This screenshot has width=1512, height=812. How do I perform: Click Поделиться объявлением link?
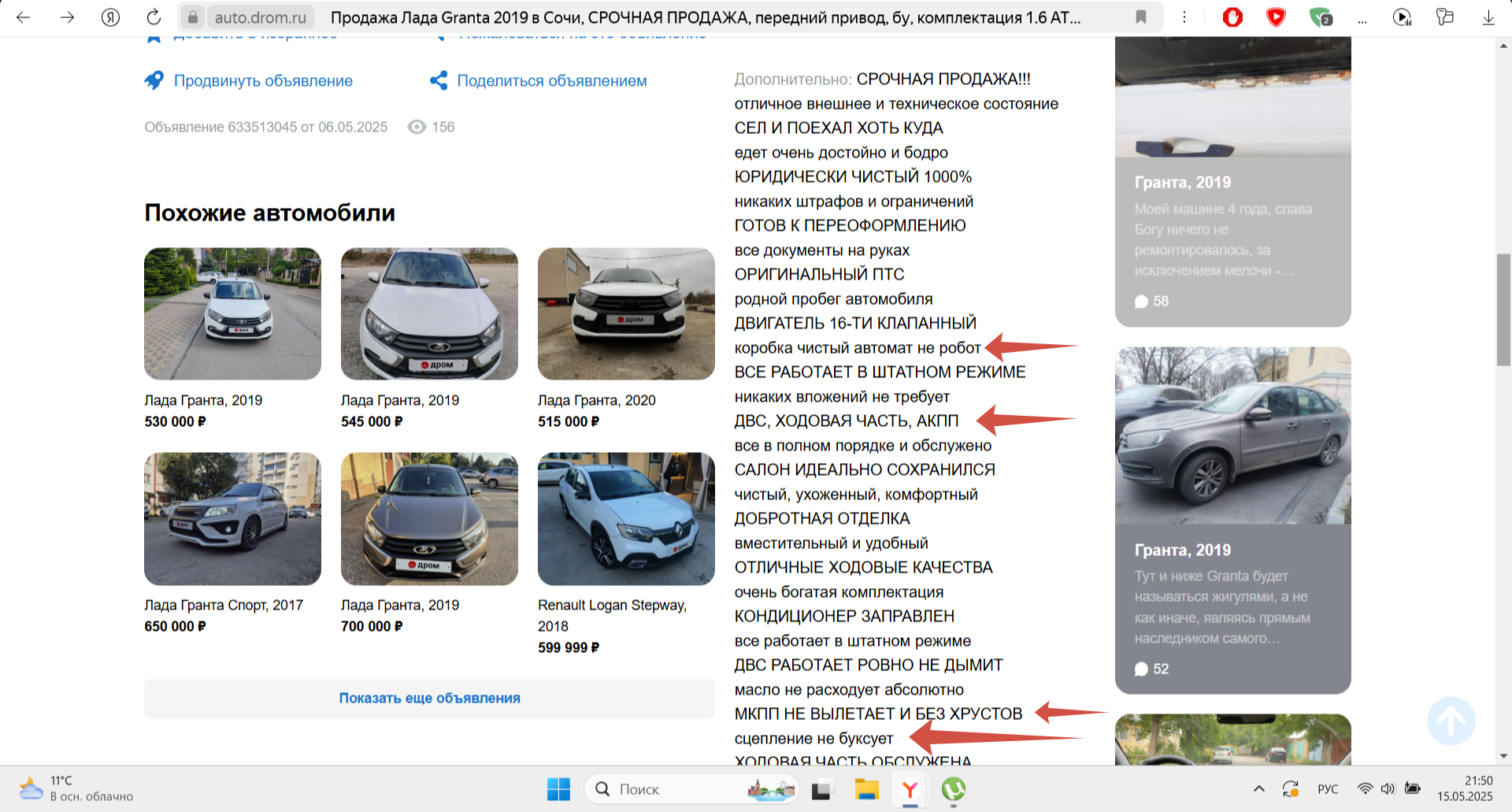(552, 80)
